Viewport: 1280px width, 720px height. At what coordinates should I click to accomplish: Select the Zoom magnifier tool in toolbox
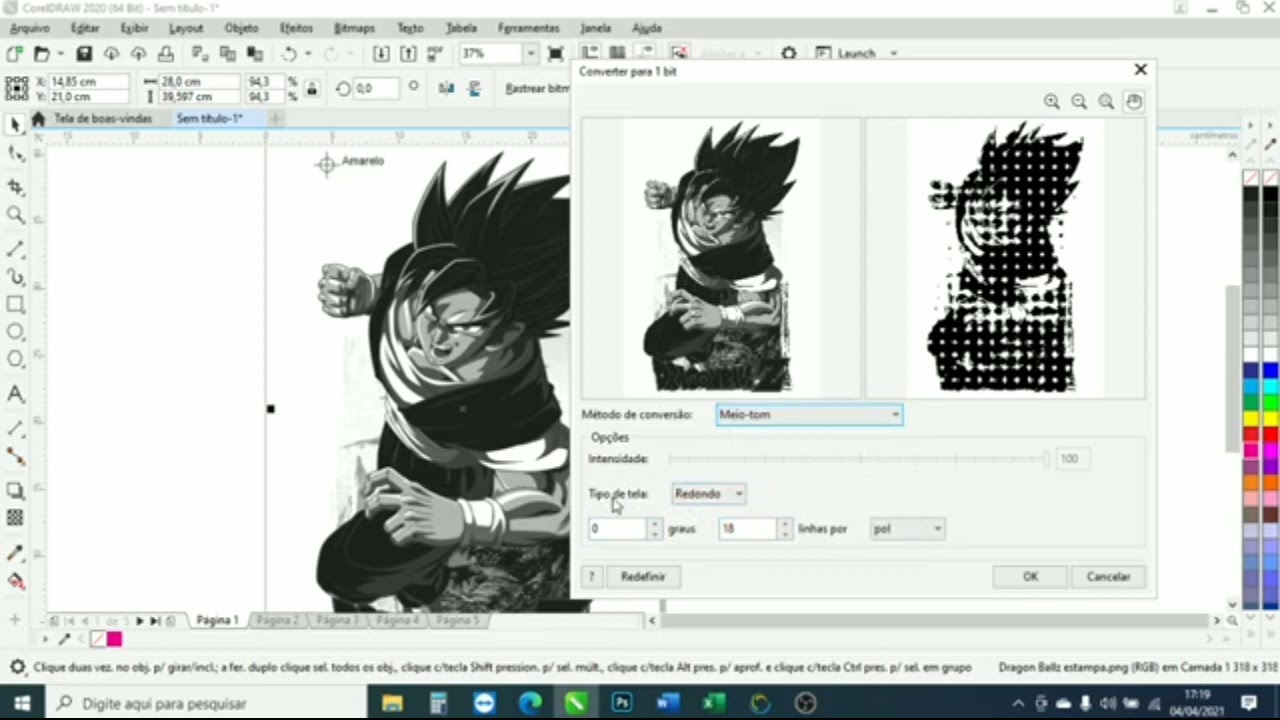(x=15, y=215)
